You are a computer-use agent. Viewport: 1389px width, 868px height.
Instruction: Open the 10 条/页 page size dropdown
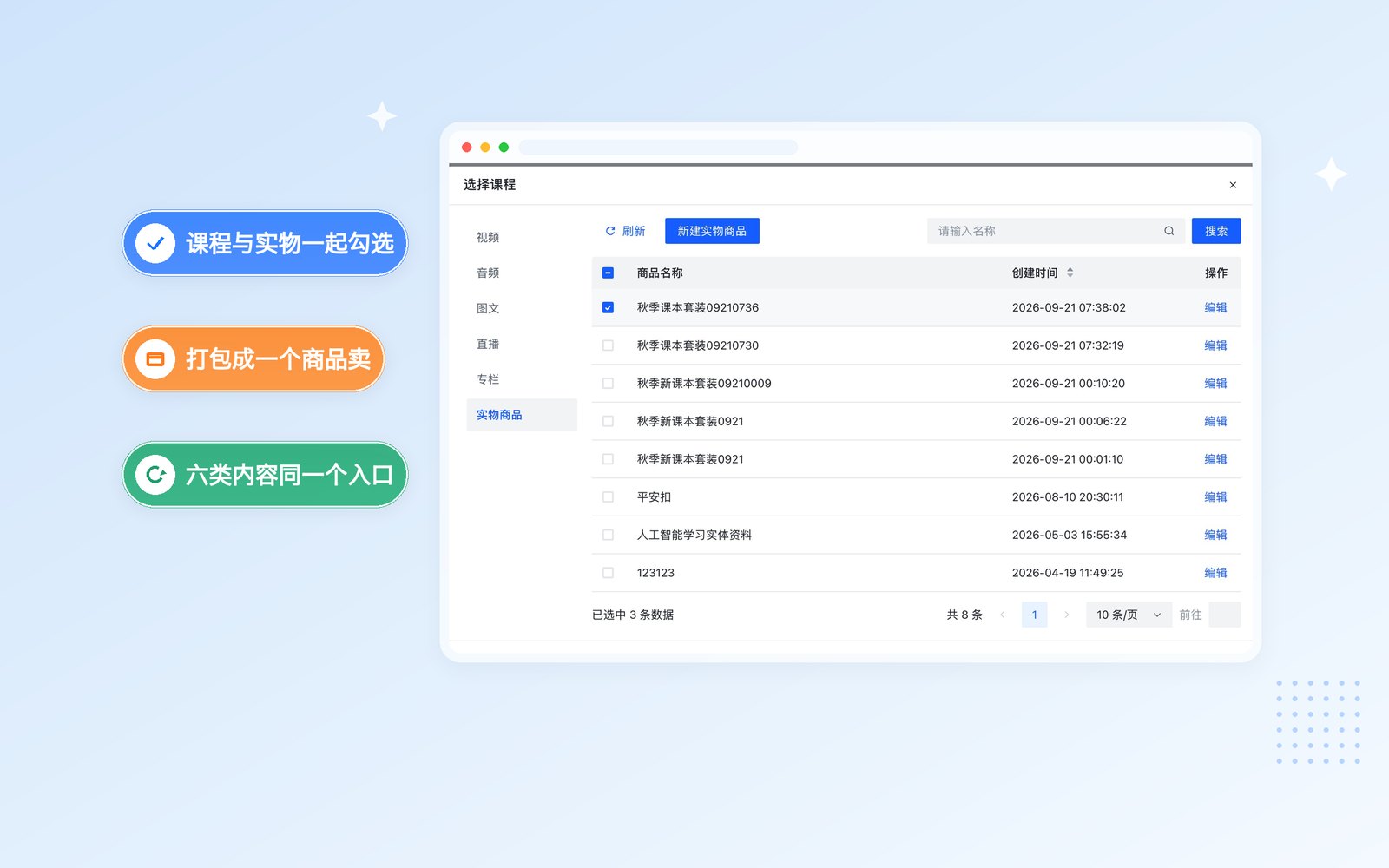point(1129,615)
